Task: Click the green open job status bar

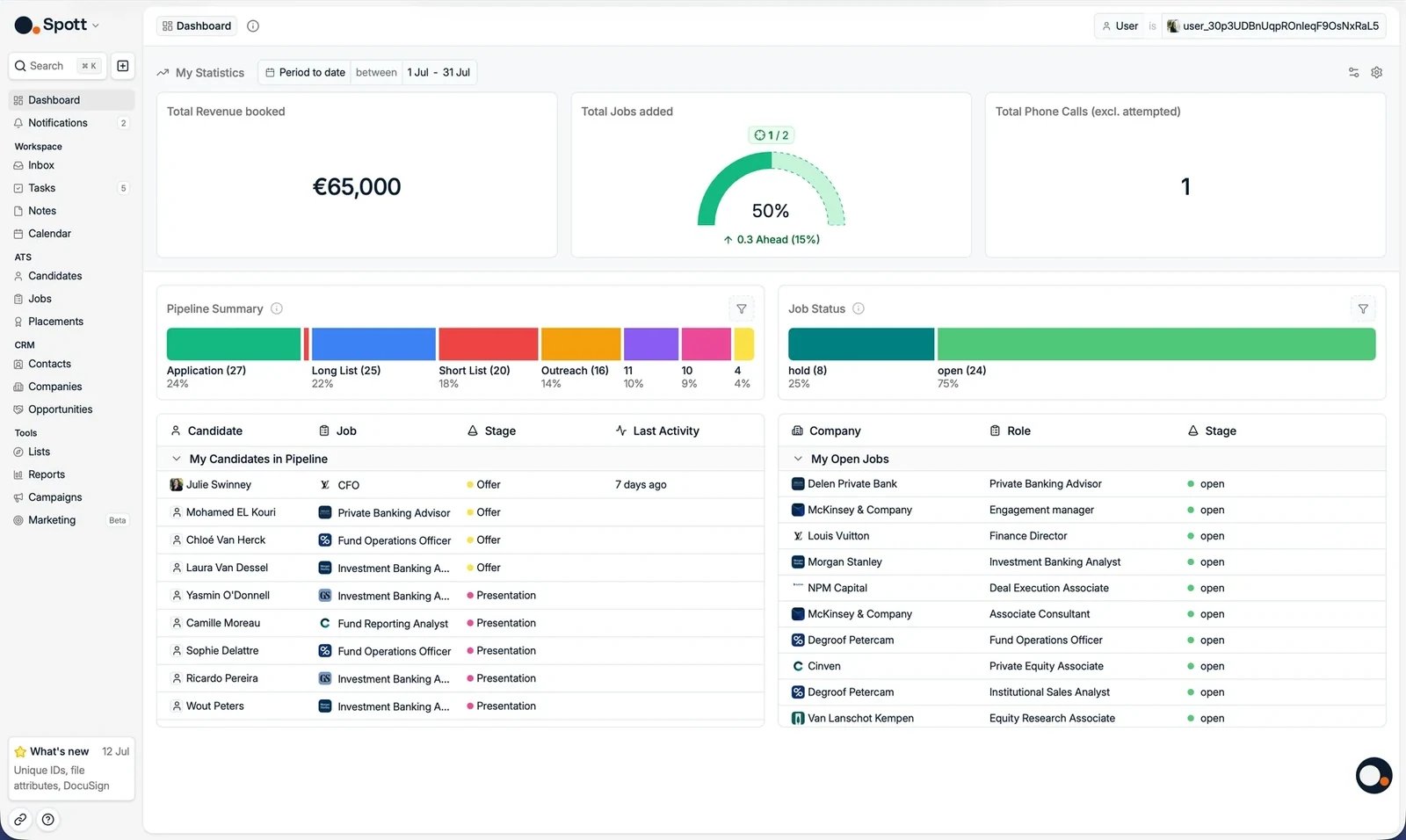Action: pyautogui.click(x=1156, y=344)
